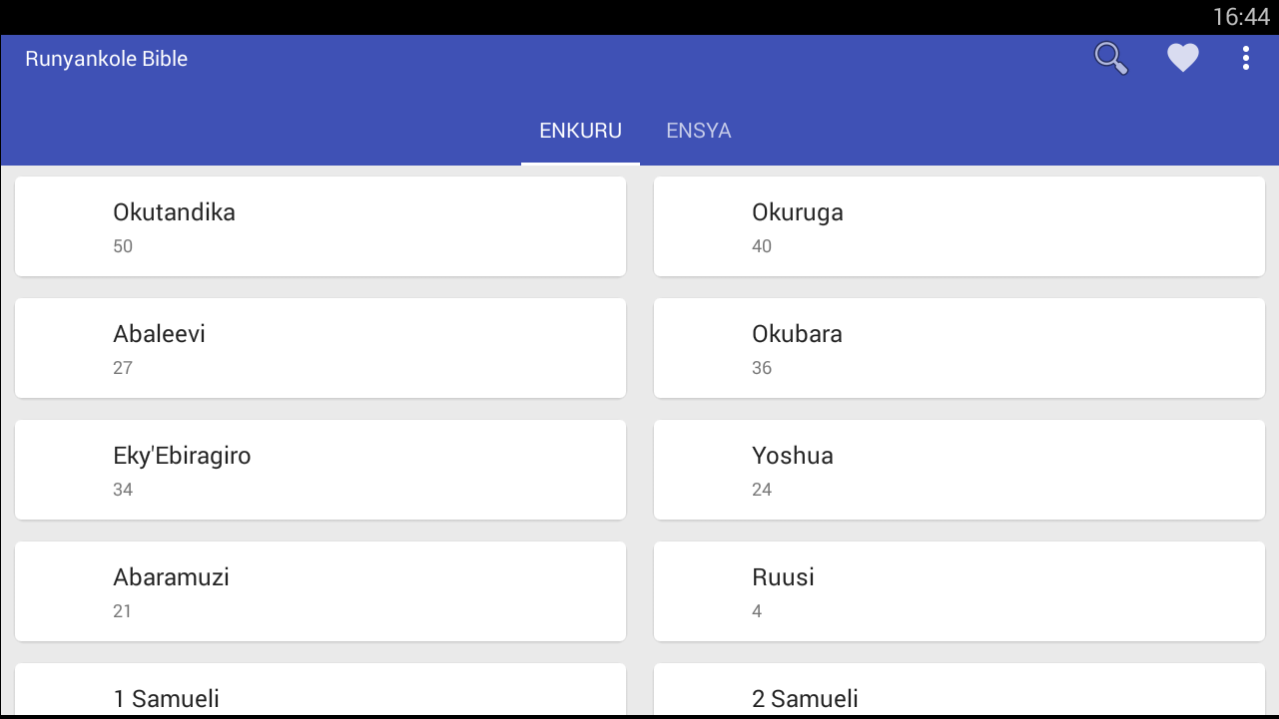Choose the Ruusi book card
Image resolution: width=1279 pixels, height=719 pixels.
tap(959, 592)
